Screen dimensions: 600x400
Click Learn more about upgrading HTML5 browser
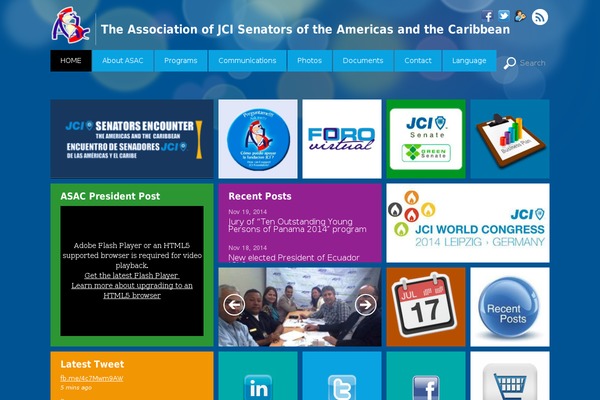pos(132,291)
